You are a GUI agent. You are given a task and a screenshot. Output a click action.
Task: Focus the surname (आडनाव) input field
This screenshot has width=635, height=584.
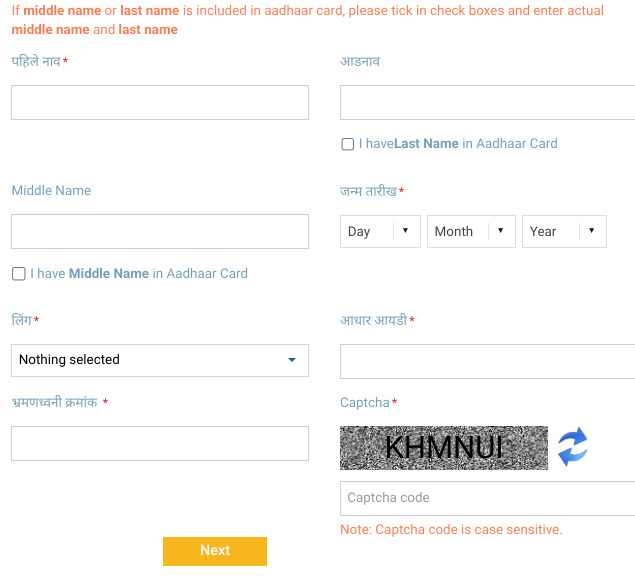pos(488,102)
